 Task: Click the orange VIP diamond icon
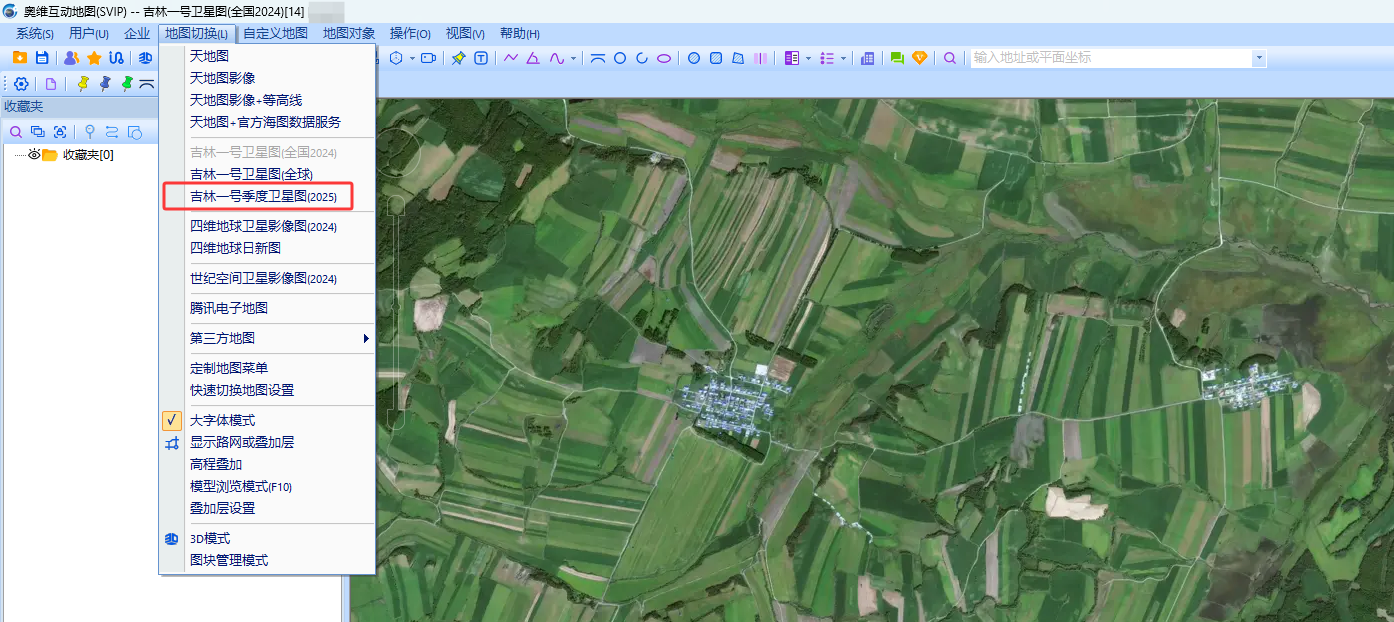(920, 58)
